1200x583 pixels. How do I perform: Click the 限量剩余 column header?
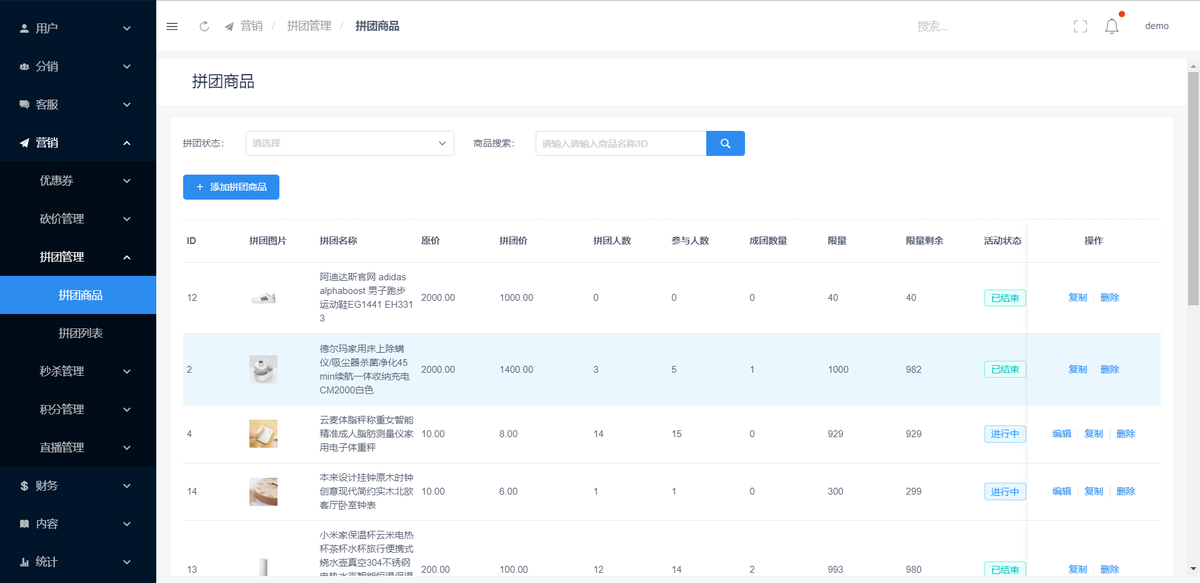[x=925, y=241]
